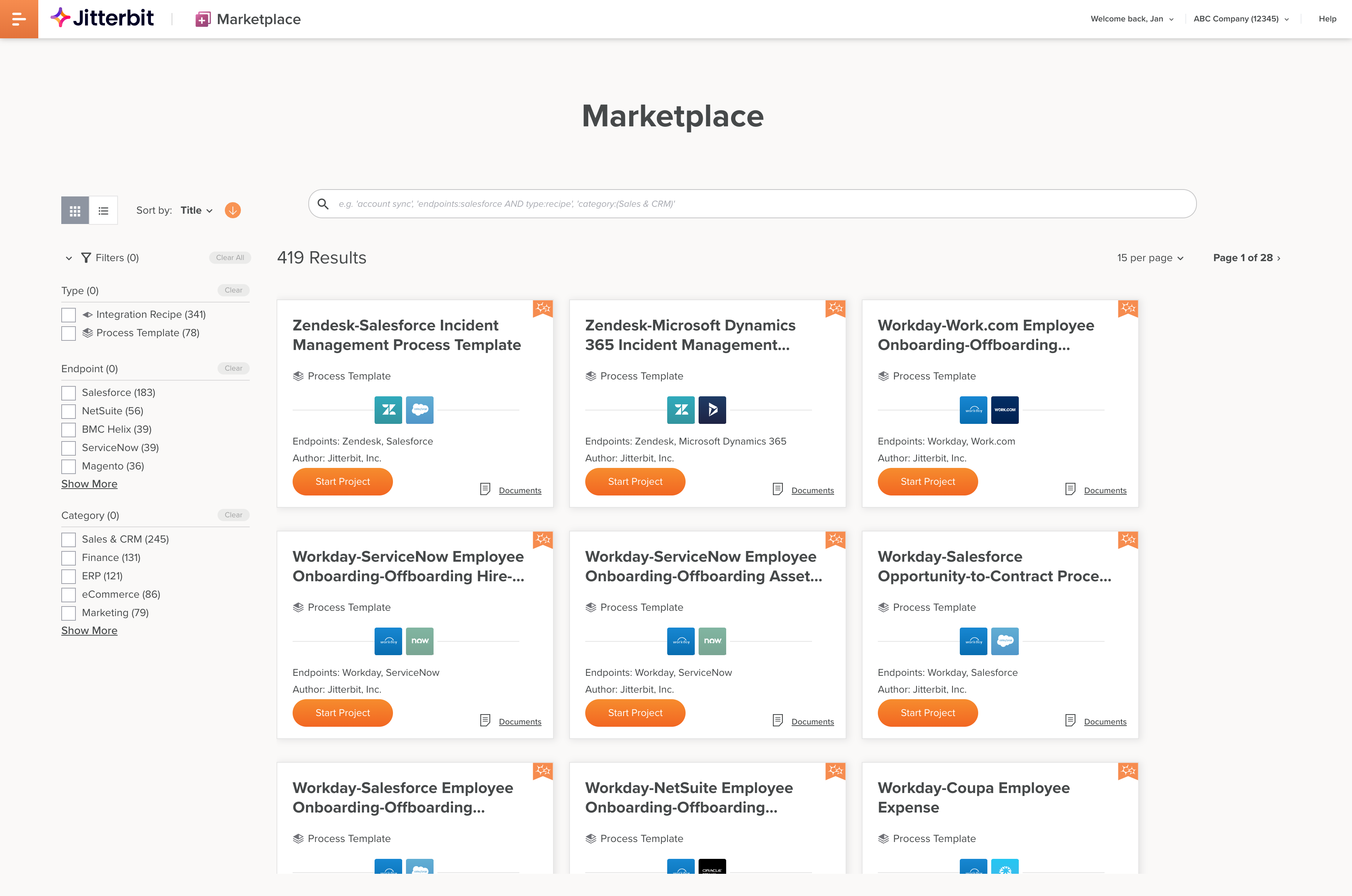Viewport: 1352px width, 896px height.
Task: Click Zendesk logo on Zendesk-Salesforce card
Action: pyautogui.click(x=388, y=410)
